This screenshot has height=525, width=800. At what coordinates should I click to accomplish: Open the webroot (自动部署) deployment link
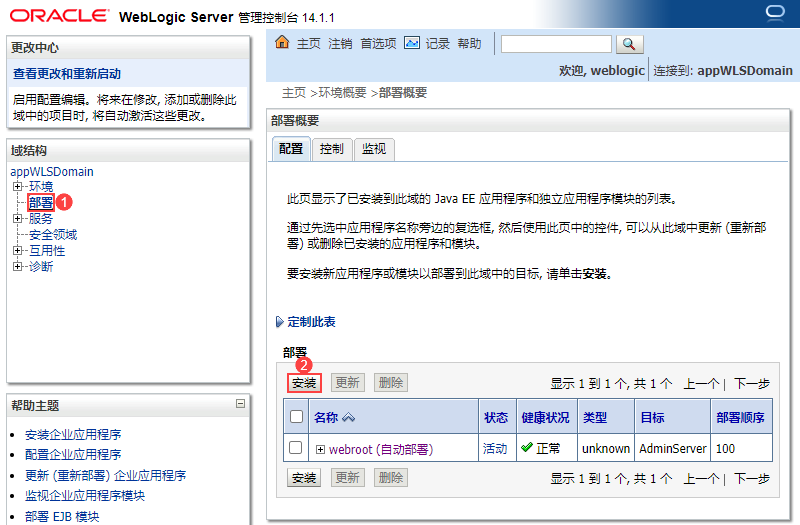coord(381,449)
